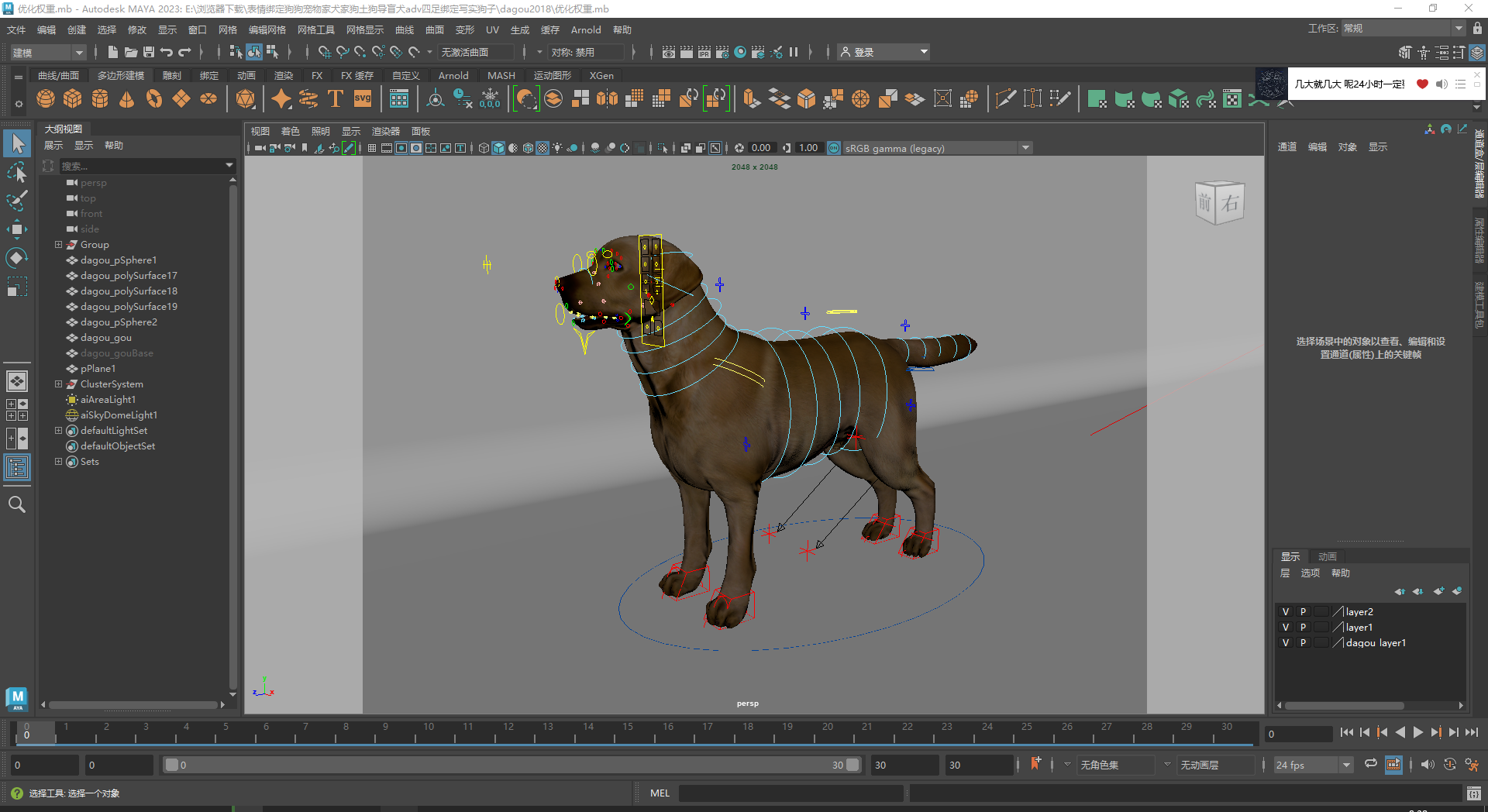Toggle visibility V of layer2
Image resolution: width=1488 pixels, height=812 pixels.
(1286, 612)
